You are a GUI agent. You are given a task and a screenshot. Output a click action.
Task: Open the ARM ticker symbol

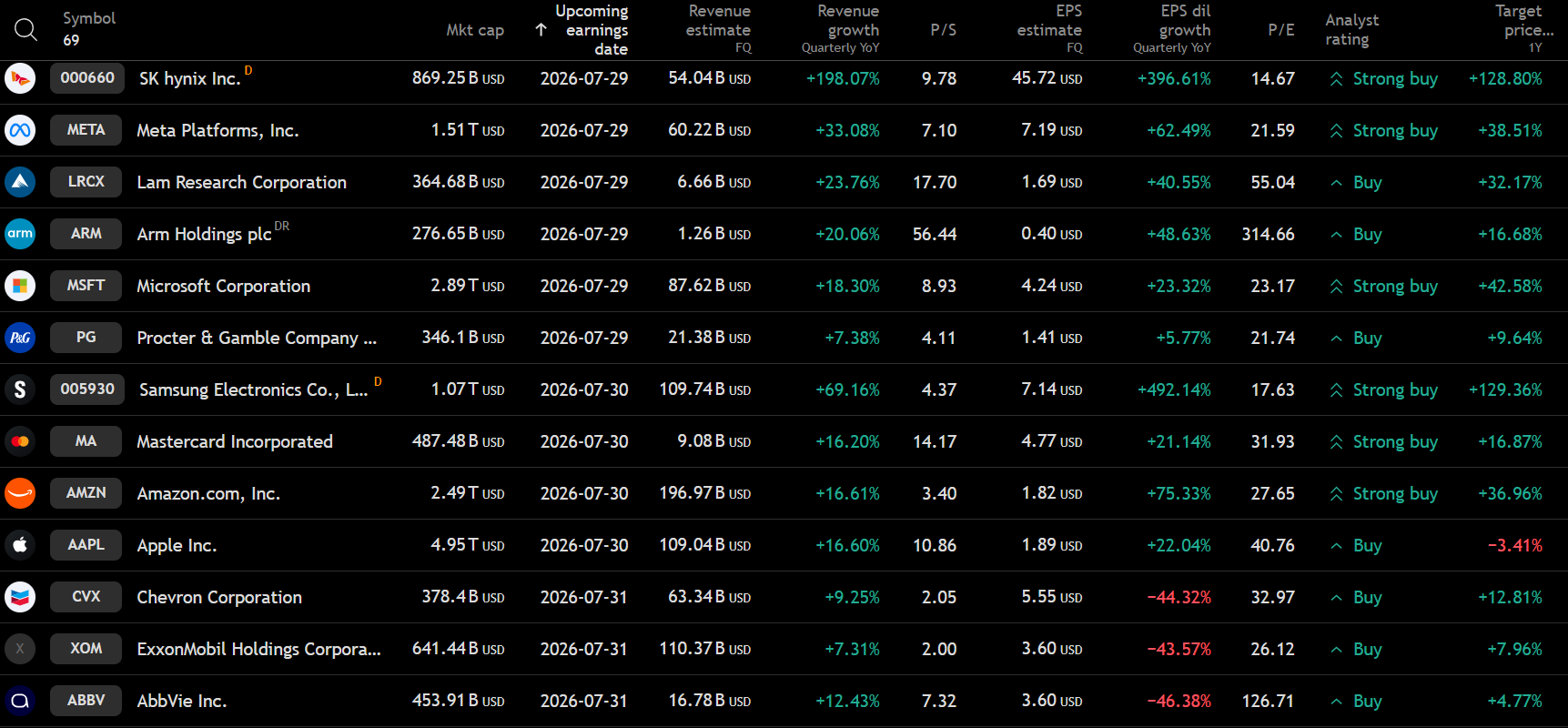click(x=86, y=234)
